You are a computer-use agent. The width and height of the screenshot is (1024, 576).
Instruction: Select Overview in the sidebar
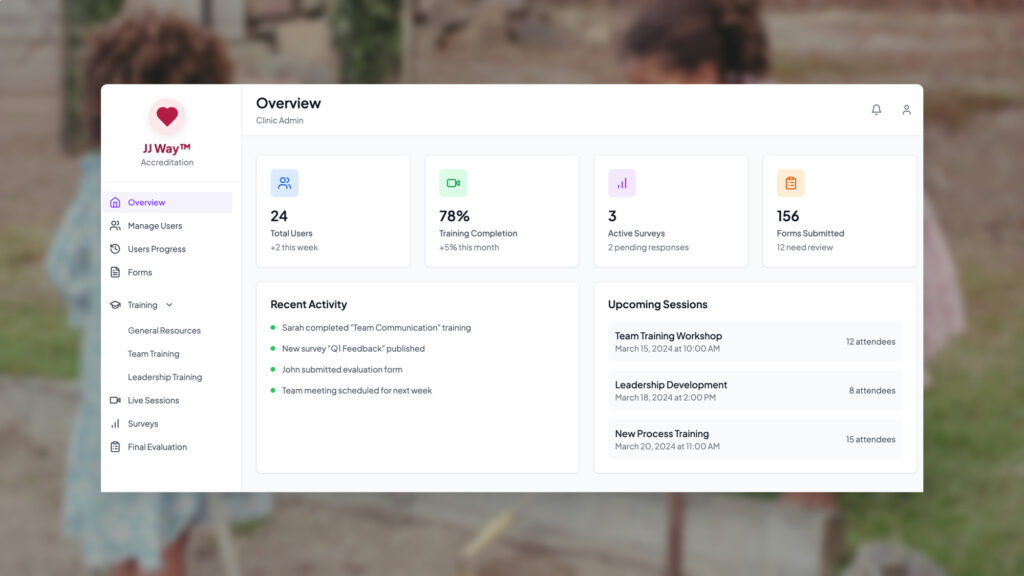146,203
